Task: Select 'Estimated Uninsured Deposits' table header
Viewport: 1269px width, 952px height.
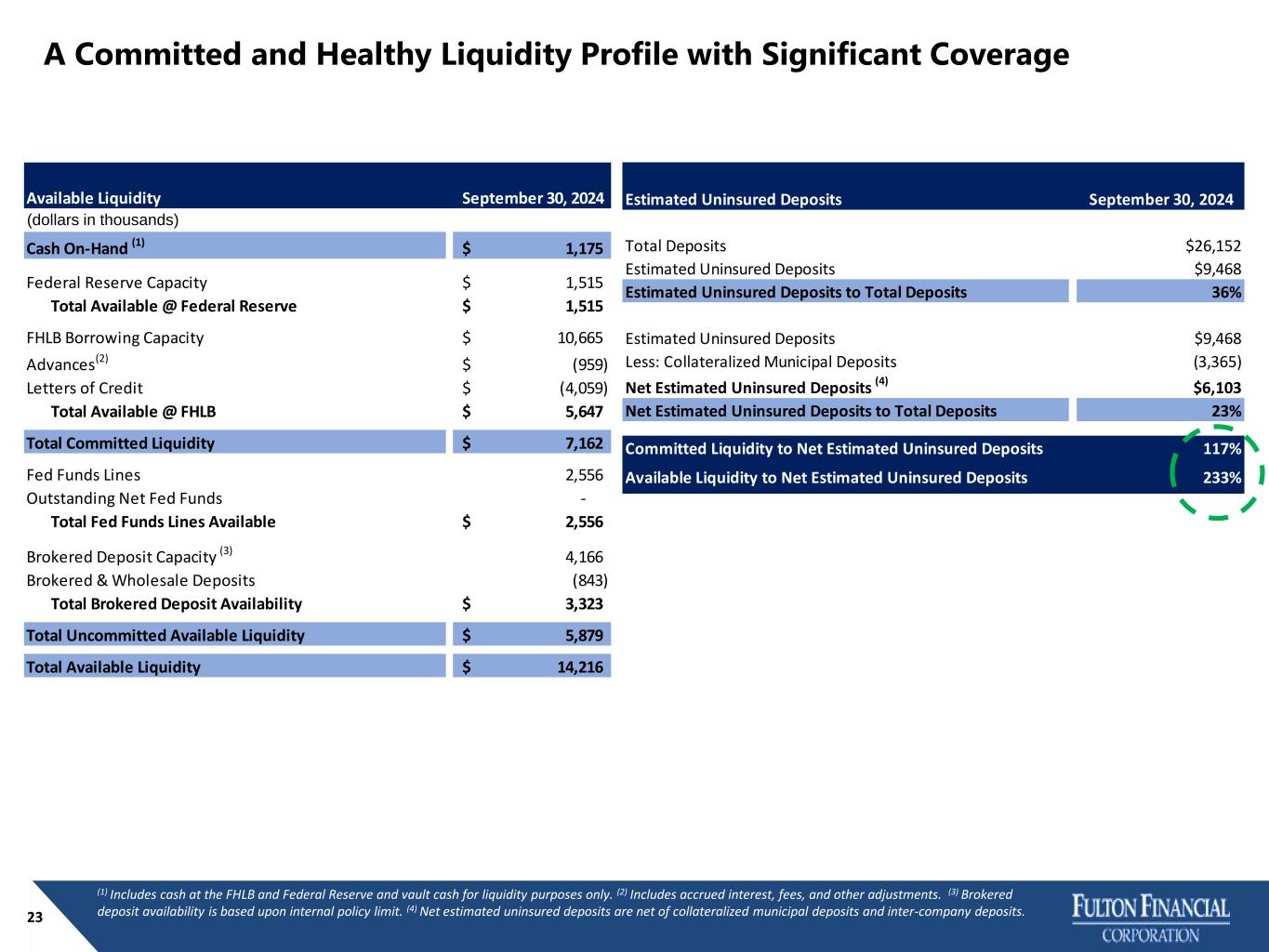Action: [x=734, y=199]
